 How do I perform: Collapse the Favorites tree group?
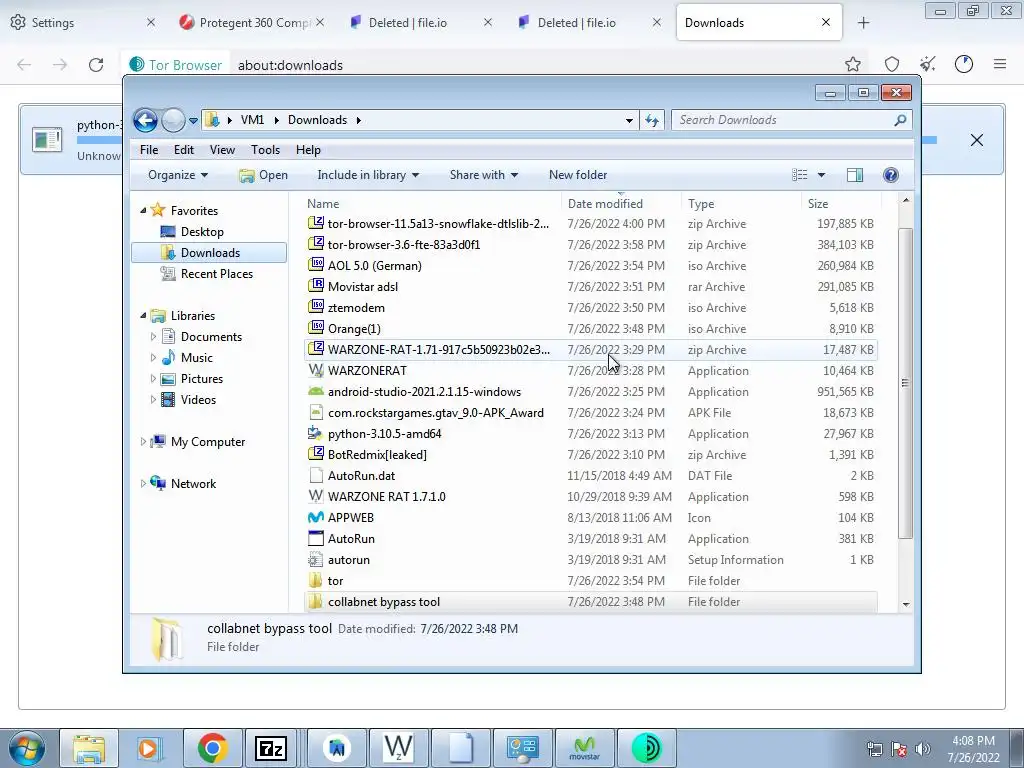pyautogui.click(x=143, y=210)
